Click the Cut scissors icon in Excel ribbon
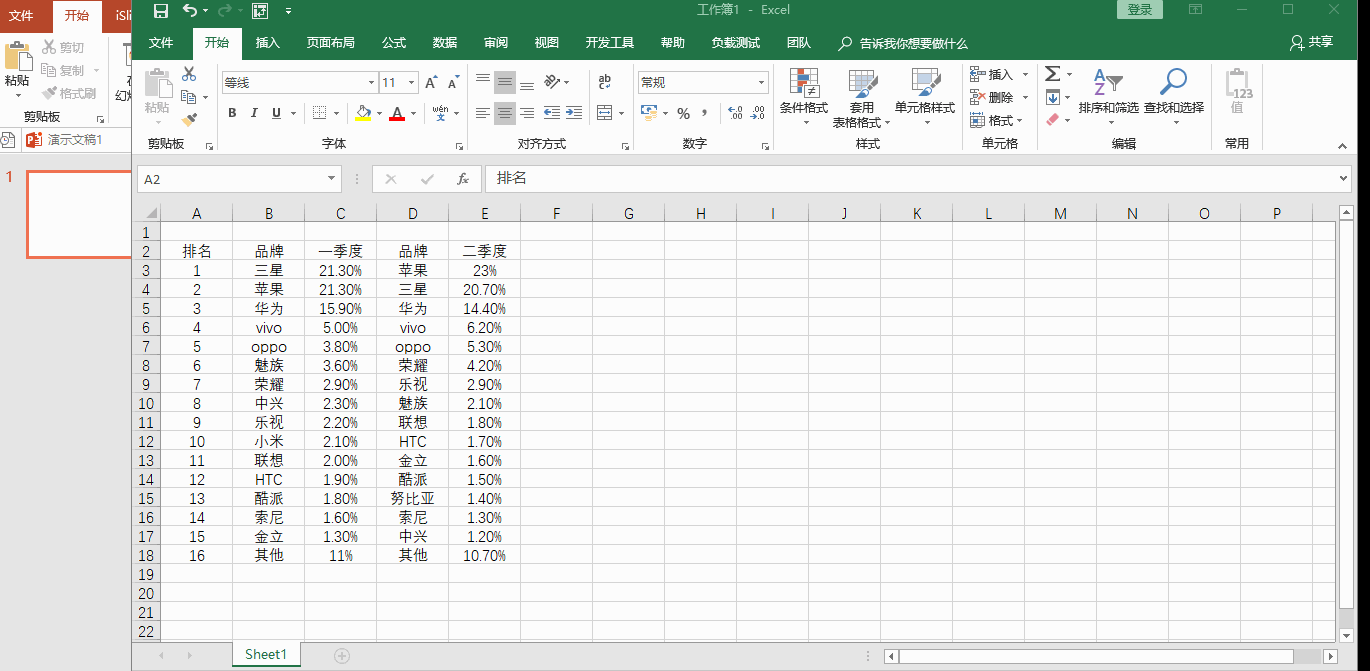The image size is (1370, 671). point(189,74)
